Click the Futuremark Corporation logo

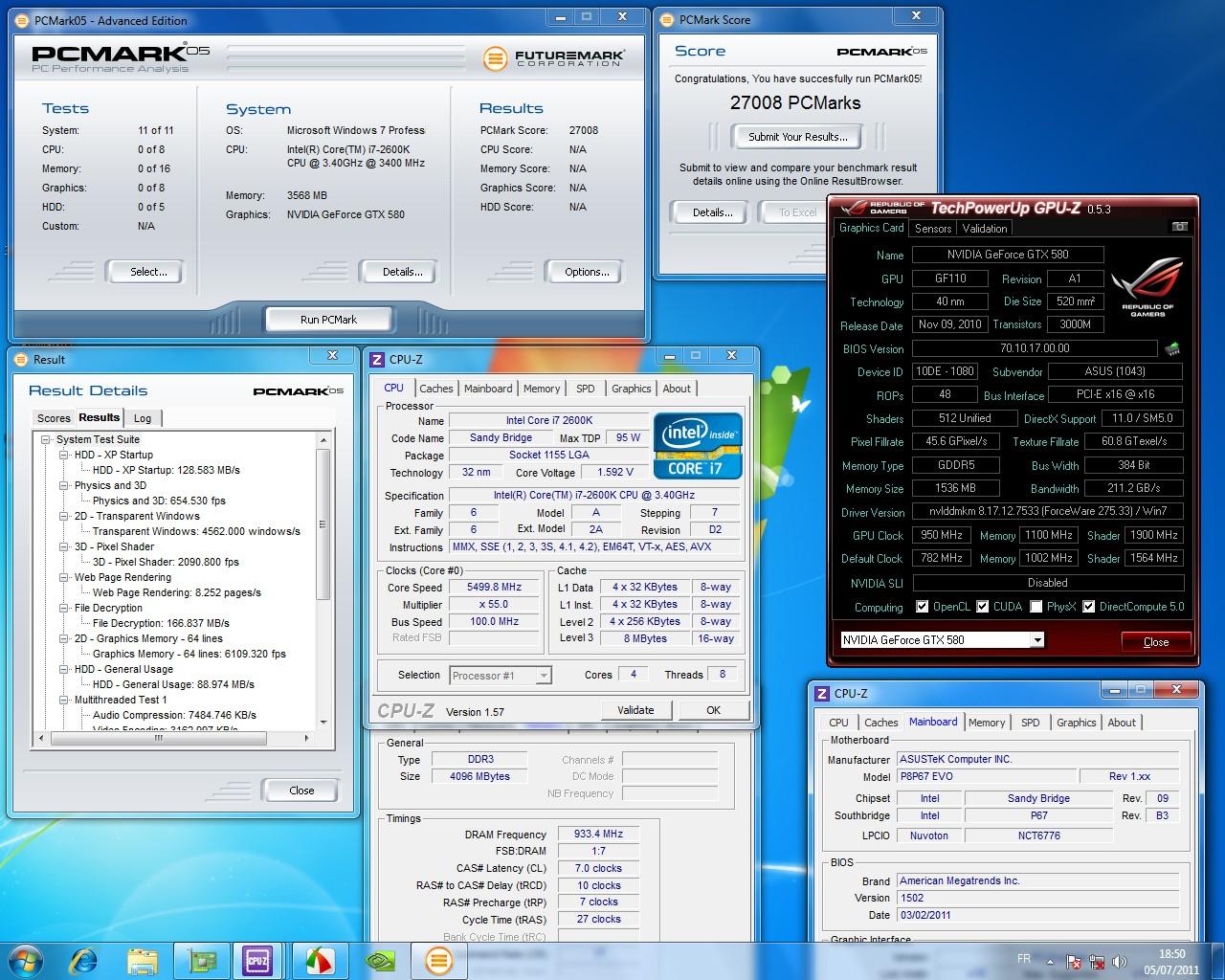[x=554, y=58]
